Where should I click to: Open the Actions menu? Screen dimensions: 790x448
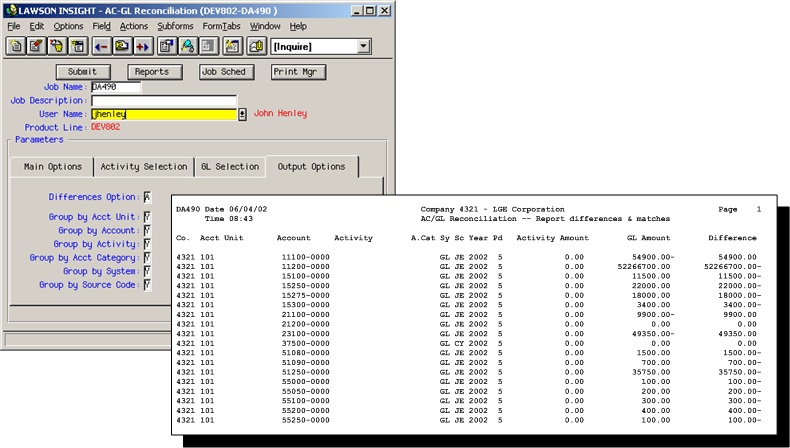tap(134, 26)
